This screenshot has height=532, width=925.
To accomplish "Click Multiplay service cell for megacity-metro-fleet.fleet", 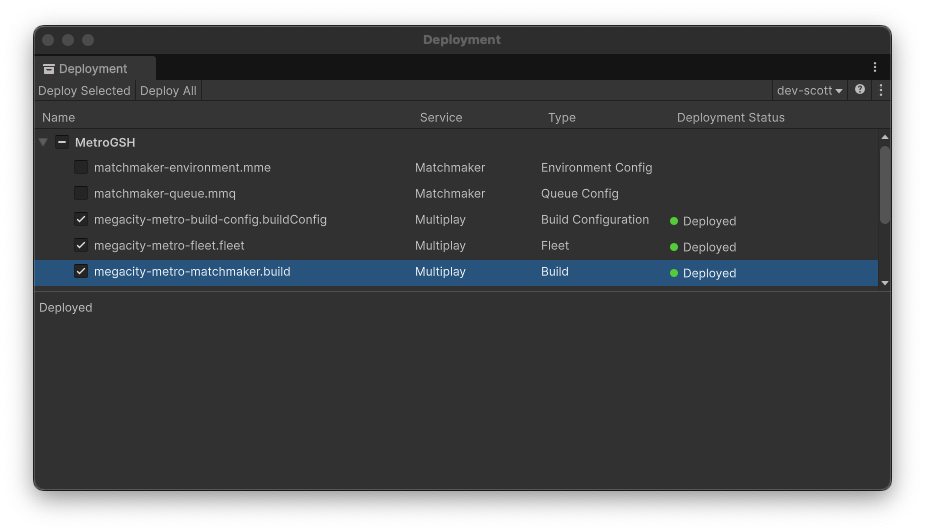I will [x=440, y=245].
